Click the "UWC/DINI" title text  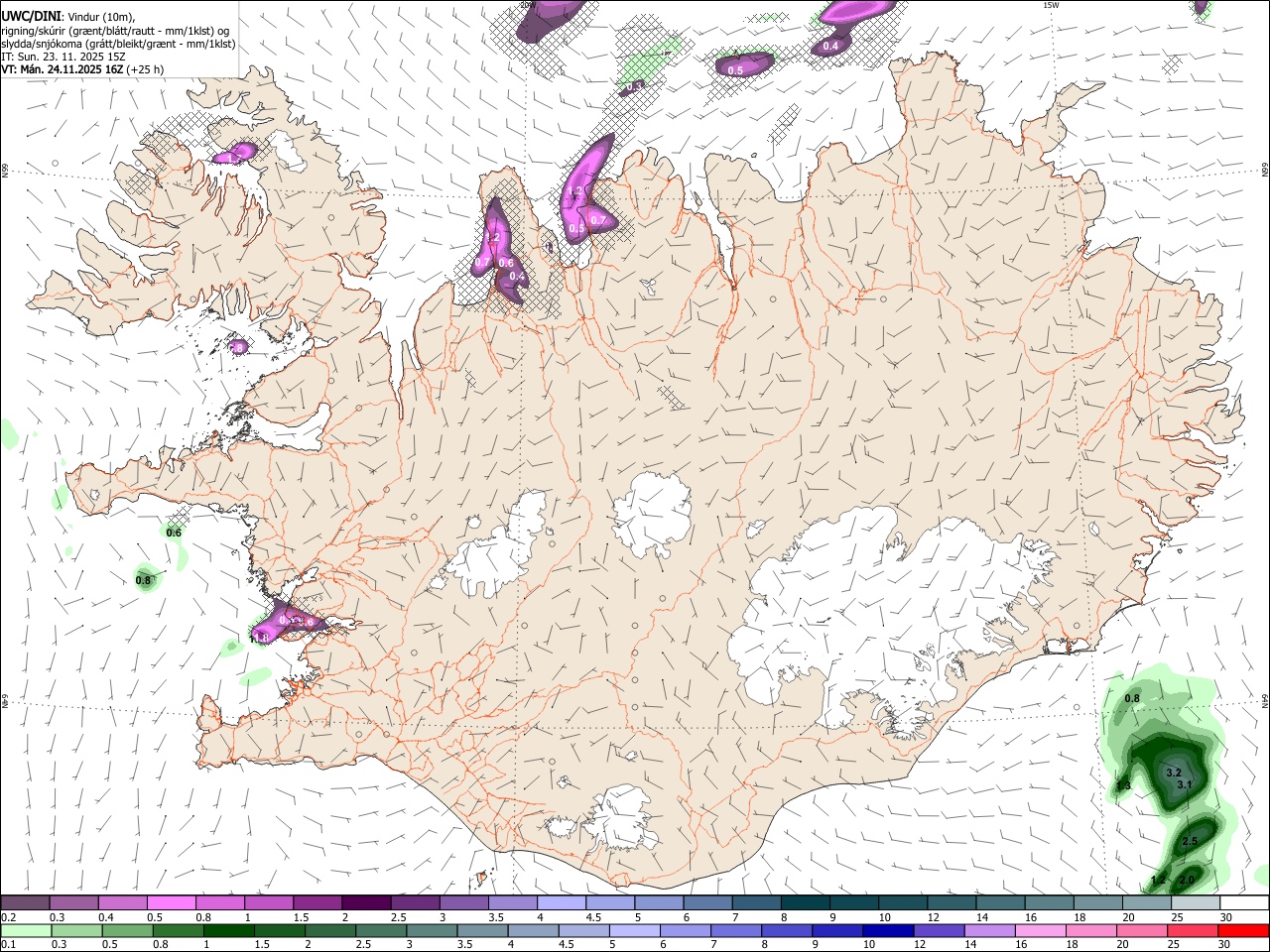point(30,16)
